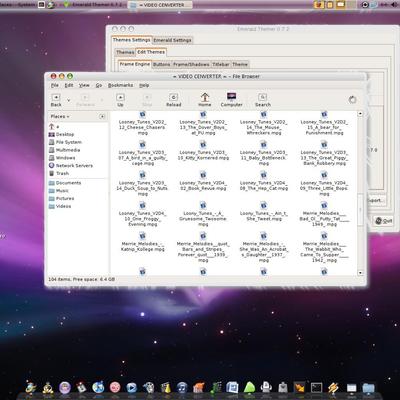This screenshot has height=400, width=400.
Task: Select Merrie_Melodies_-_Katnip_Kollege.mpg
Action: click(x=142, y=242)
